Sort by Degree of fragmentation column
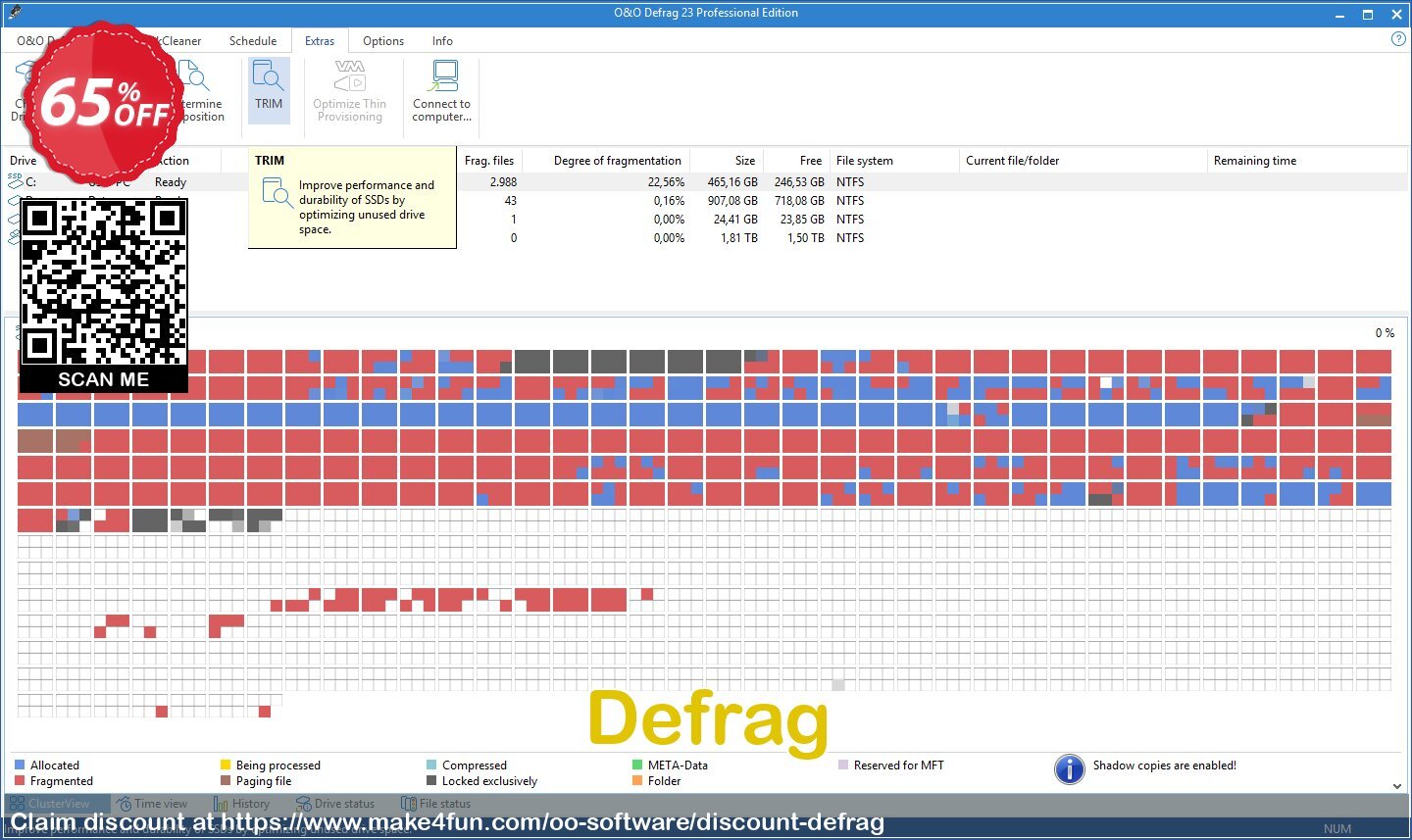This screenshot has width=1412, height=840. point(618,161)
